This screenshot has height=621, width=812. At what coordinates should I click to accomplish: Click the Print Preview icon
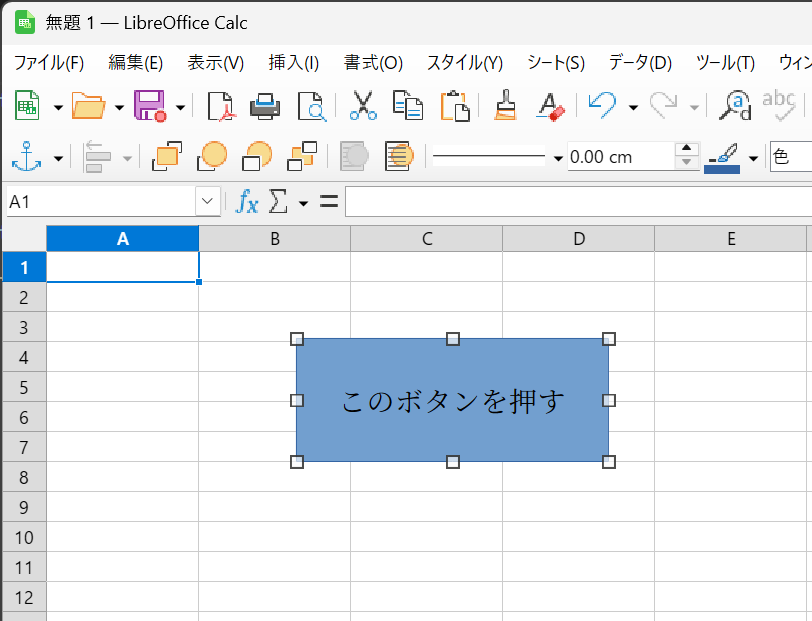point(311,105)
